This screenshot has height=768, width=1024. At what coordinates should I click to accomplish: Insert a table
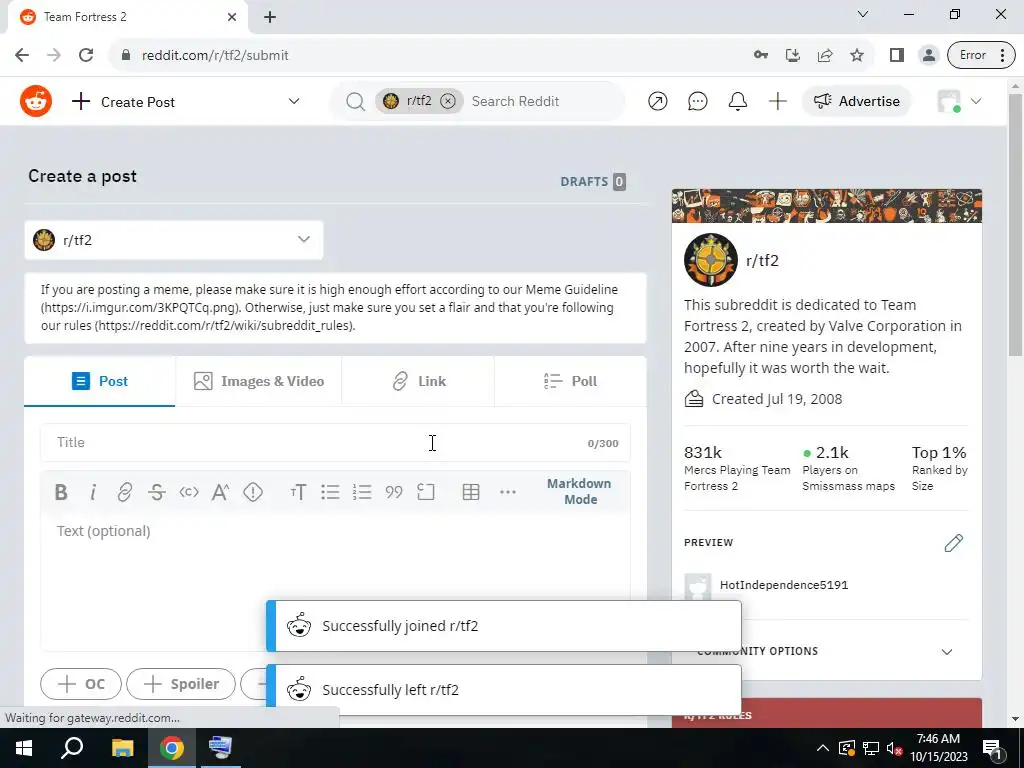click(x=471, y=492)
